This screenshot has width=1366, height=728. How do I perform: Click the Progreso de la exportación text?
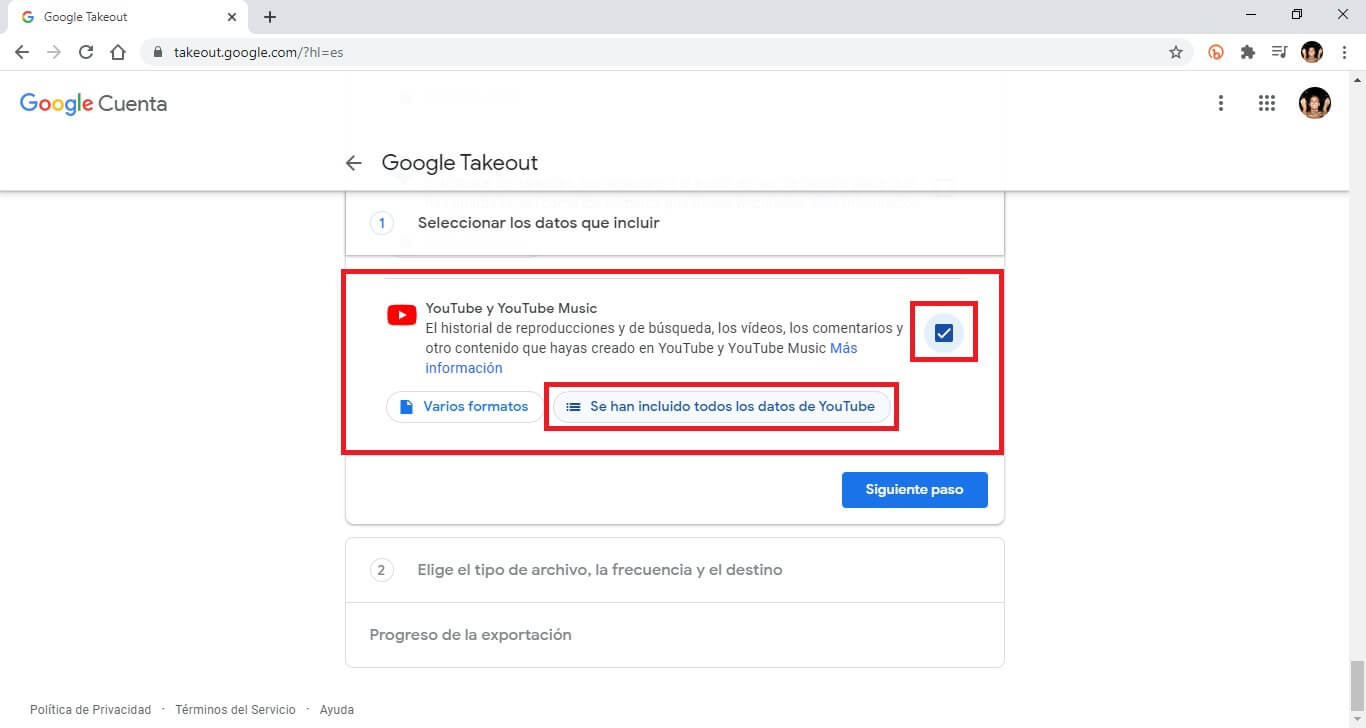(x=470, y=634)
